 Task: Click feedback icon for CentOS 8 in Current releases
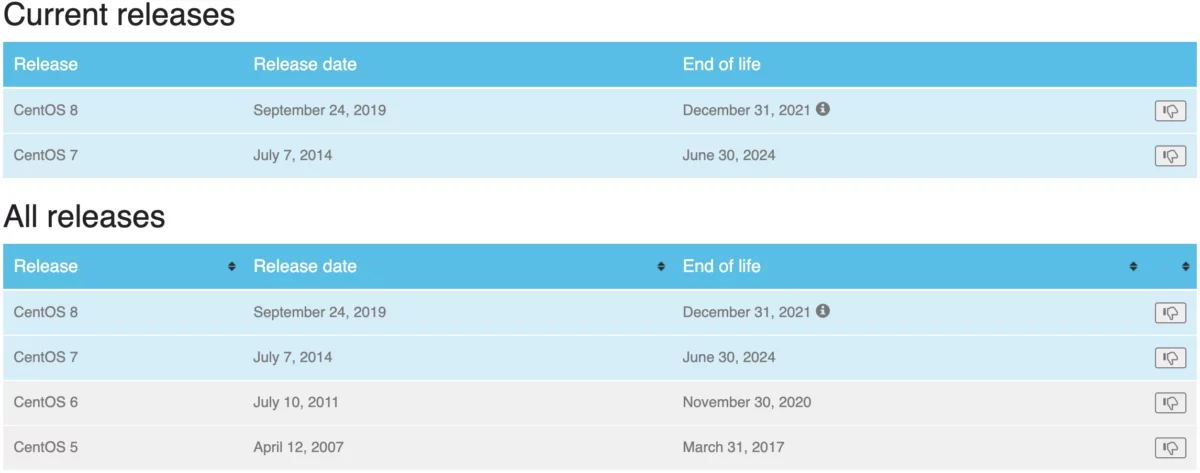[1170, 111]
